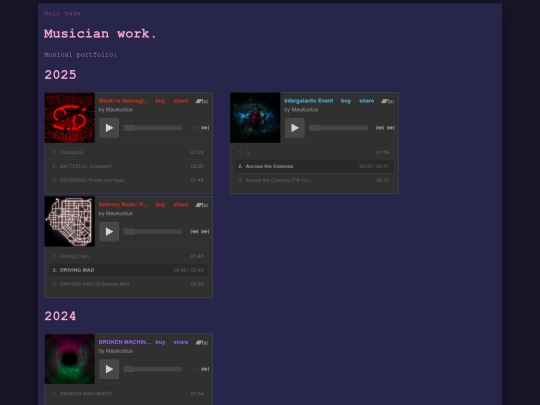The width and height of the screenshot is (540, 405).
Task: Buy the BROKEN MACHINERY album
Action: pyautogui.click(x=160, y=342)
